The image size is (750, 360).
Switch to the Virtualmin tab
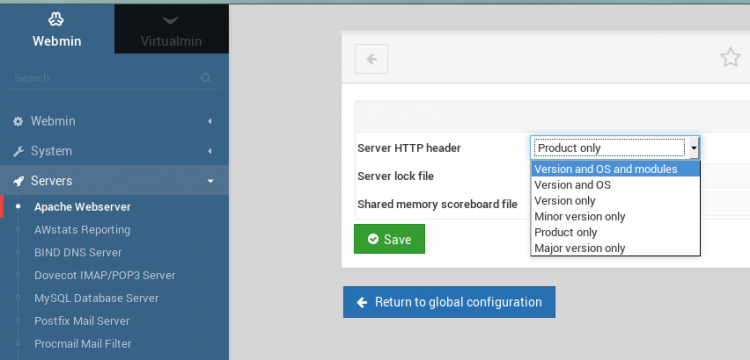pyautogui.click(x=171, y=29)
